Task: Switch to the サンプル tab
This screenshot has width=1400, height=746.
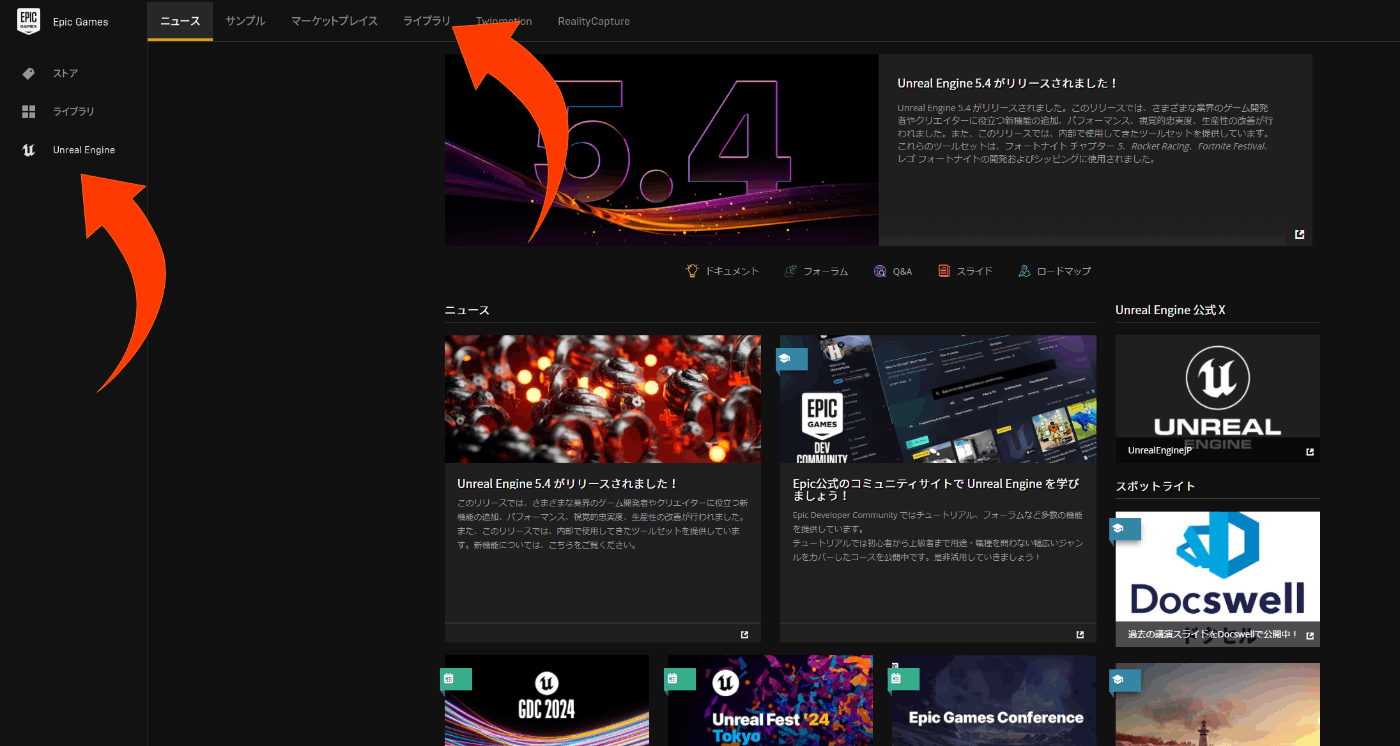Action: click(245, 21)
